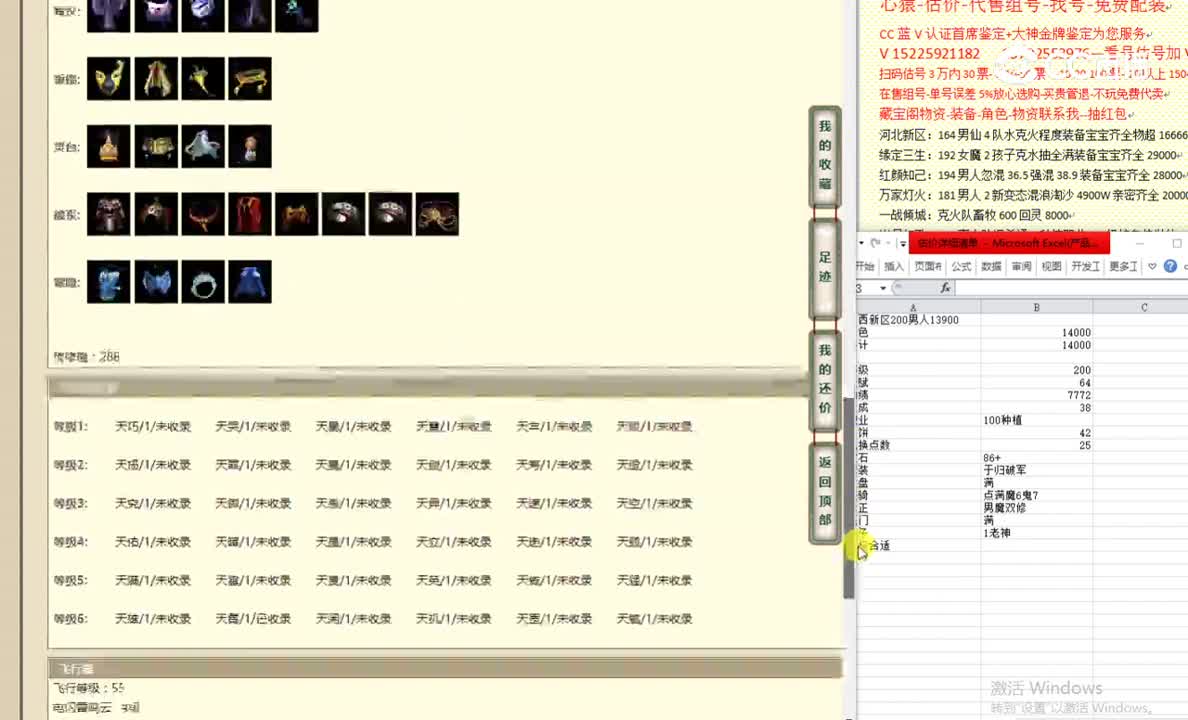Switch to Excel 插入 tab

(x=894, y=266)
